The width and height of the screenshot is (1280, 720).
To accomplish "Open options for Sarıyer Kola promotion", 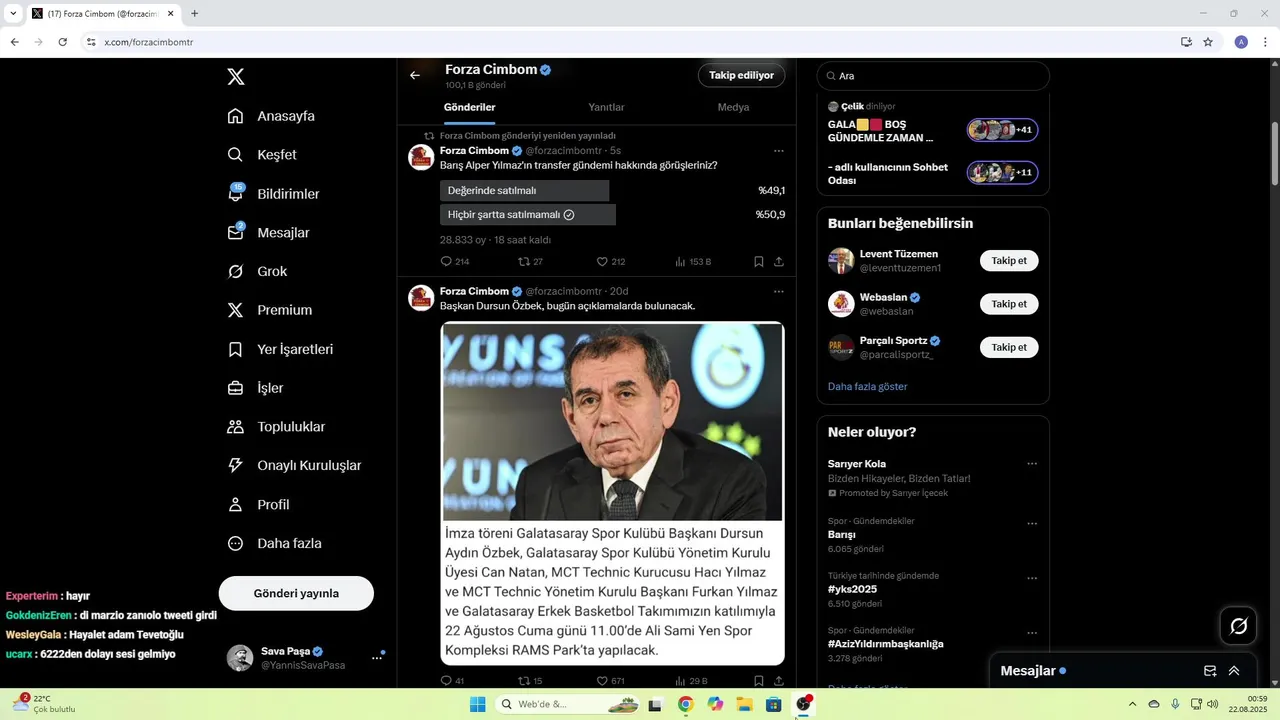I will click(x=1032, y=464).
